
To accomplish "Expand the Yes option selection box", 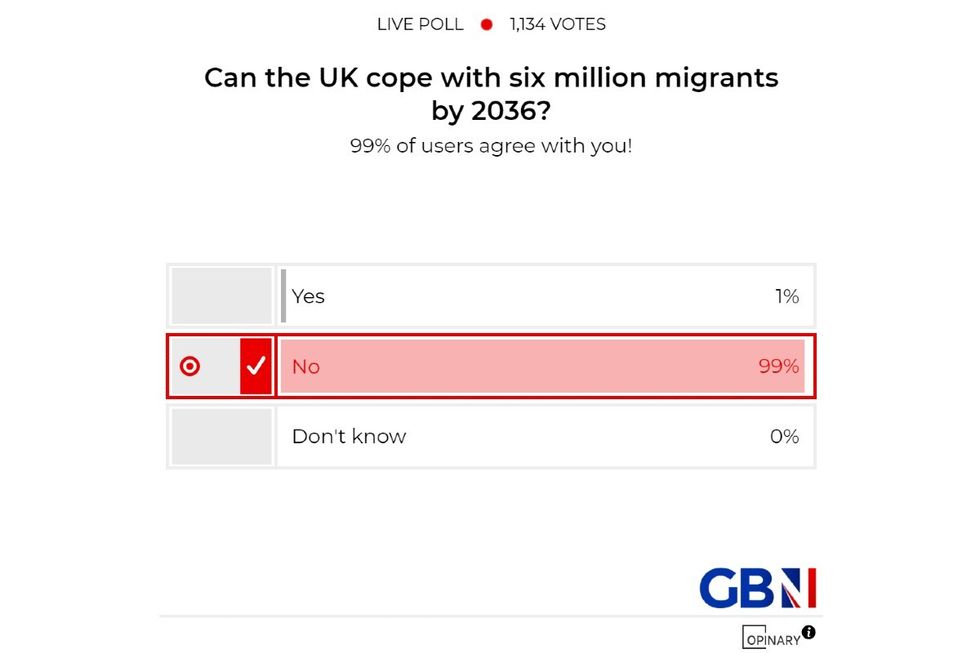I will (x=221, y=295).
